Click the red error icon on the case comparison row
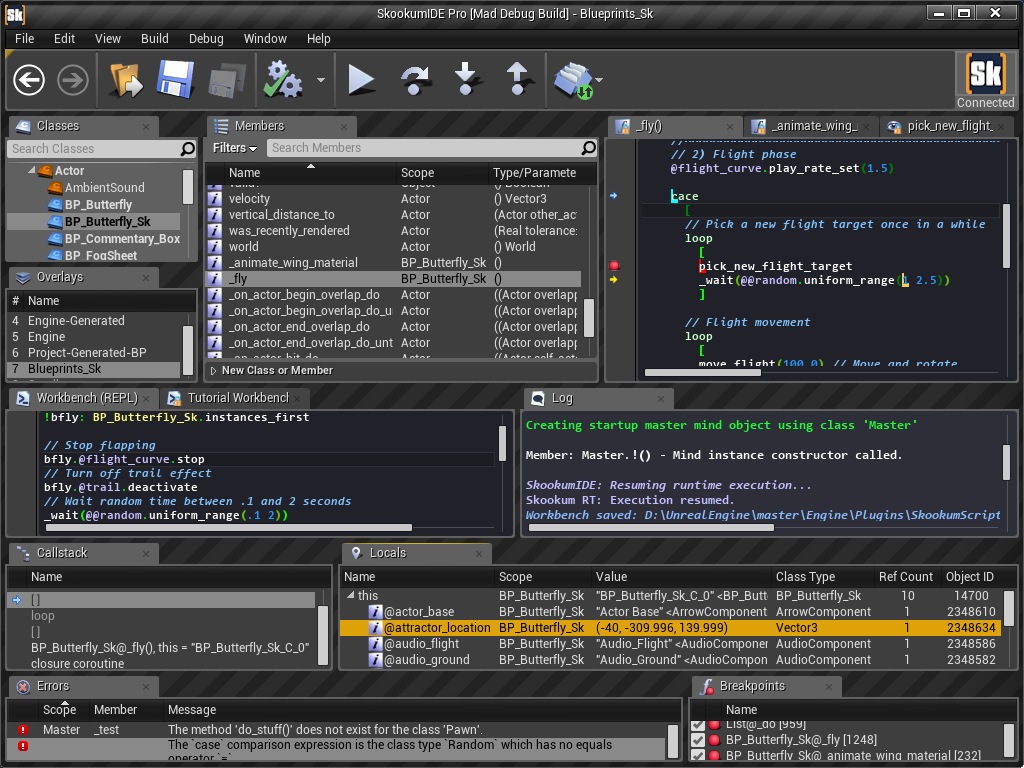The image size is (1024, 768). point(23,746)
